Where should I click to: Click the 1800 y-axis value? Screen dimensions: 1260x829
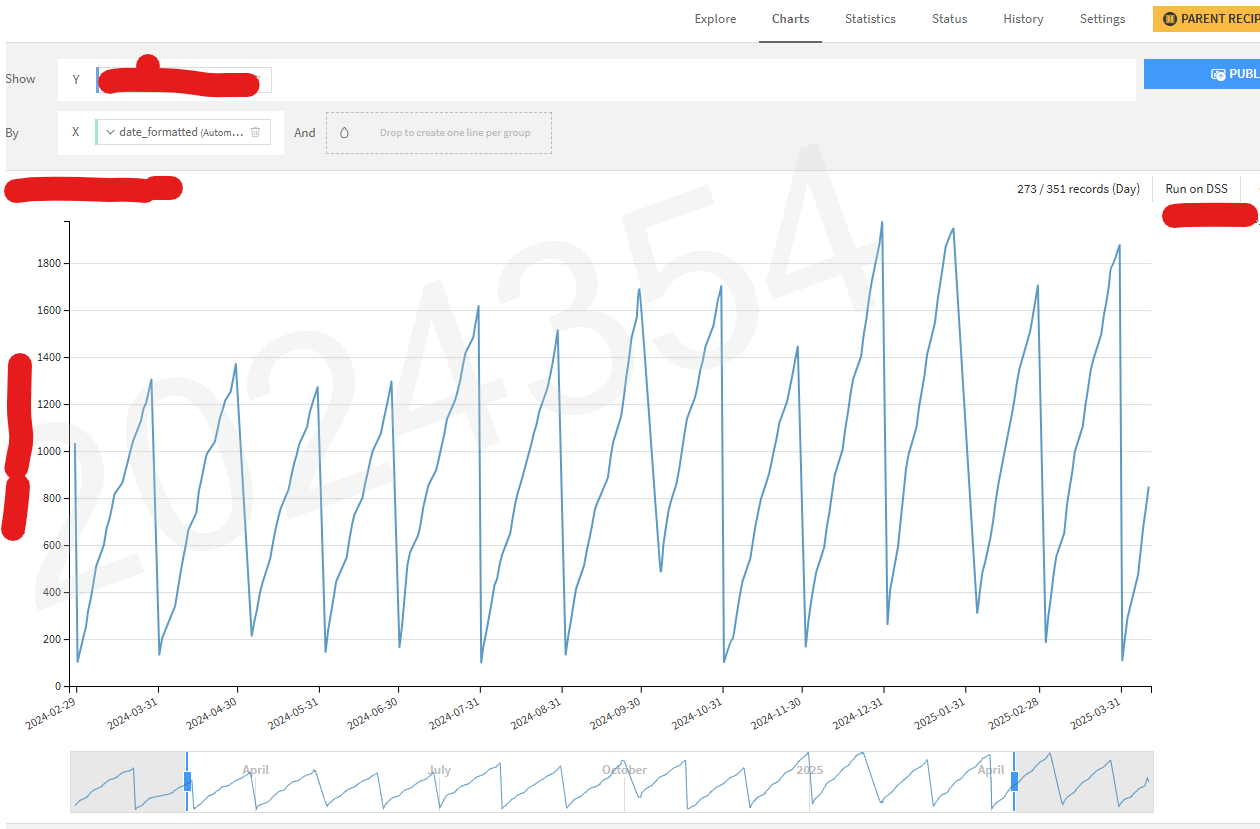[x=50, y=264]
